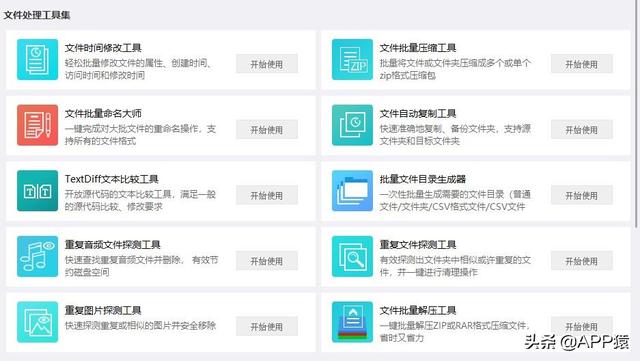Select the ZIP 文件批量压缩工具 icon

(352, 60)
